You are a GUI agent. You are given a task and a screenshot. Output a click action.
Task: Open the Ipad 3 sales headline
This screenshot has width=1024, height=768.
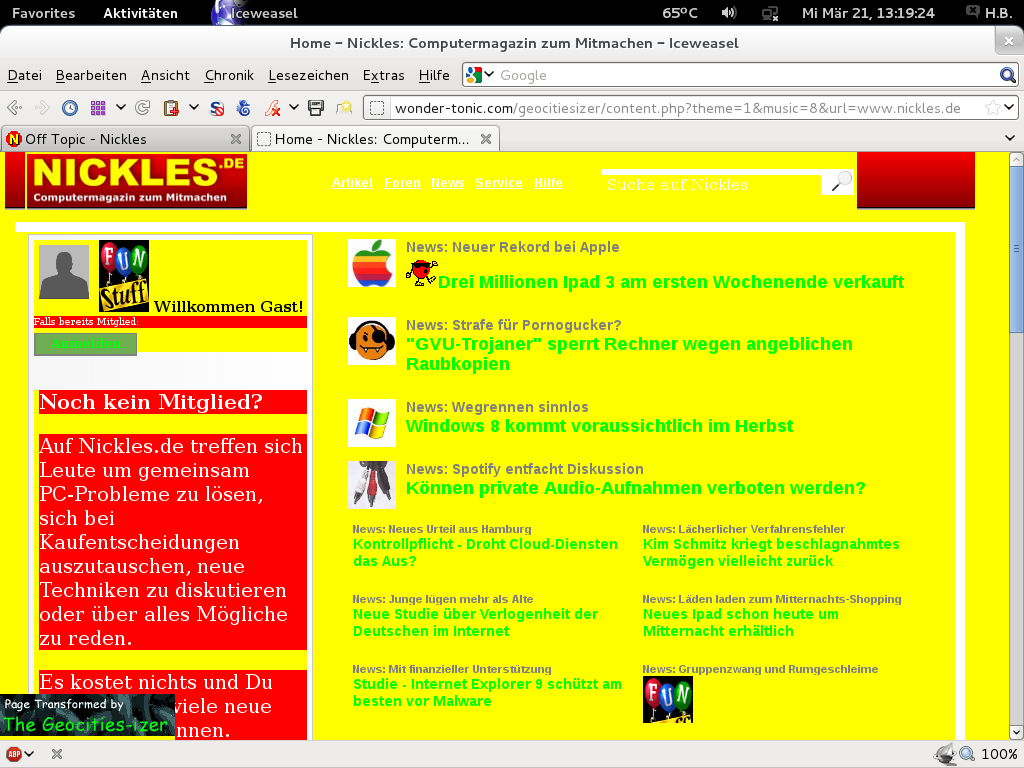coord(671,282)
